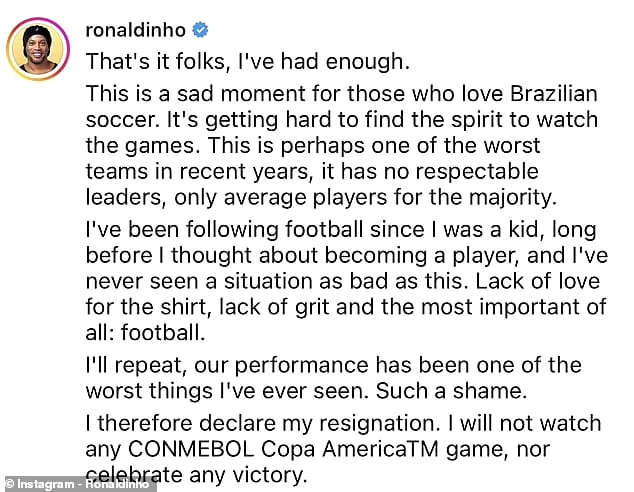The height and width of the screenshot is (492, 634).
Task: Click the copyright symbol in the image credit
Action: tap(11, 484)
